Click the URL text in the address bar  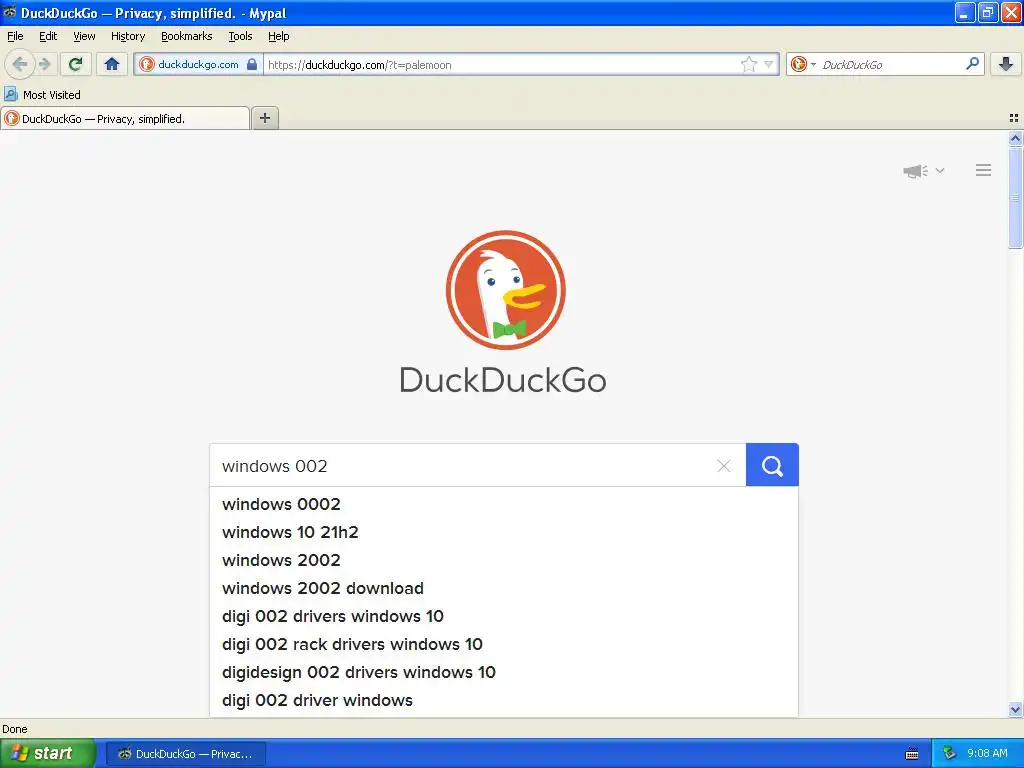360,65
